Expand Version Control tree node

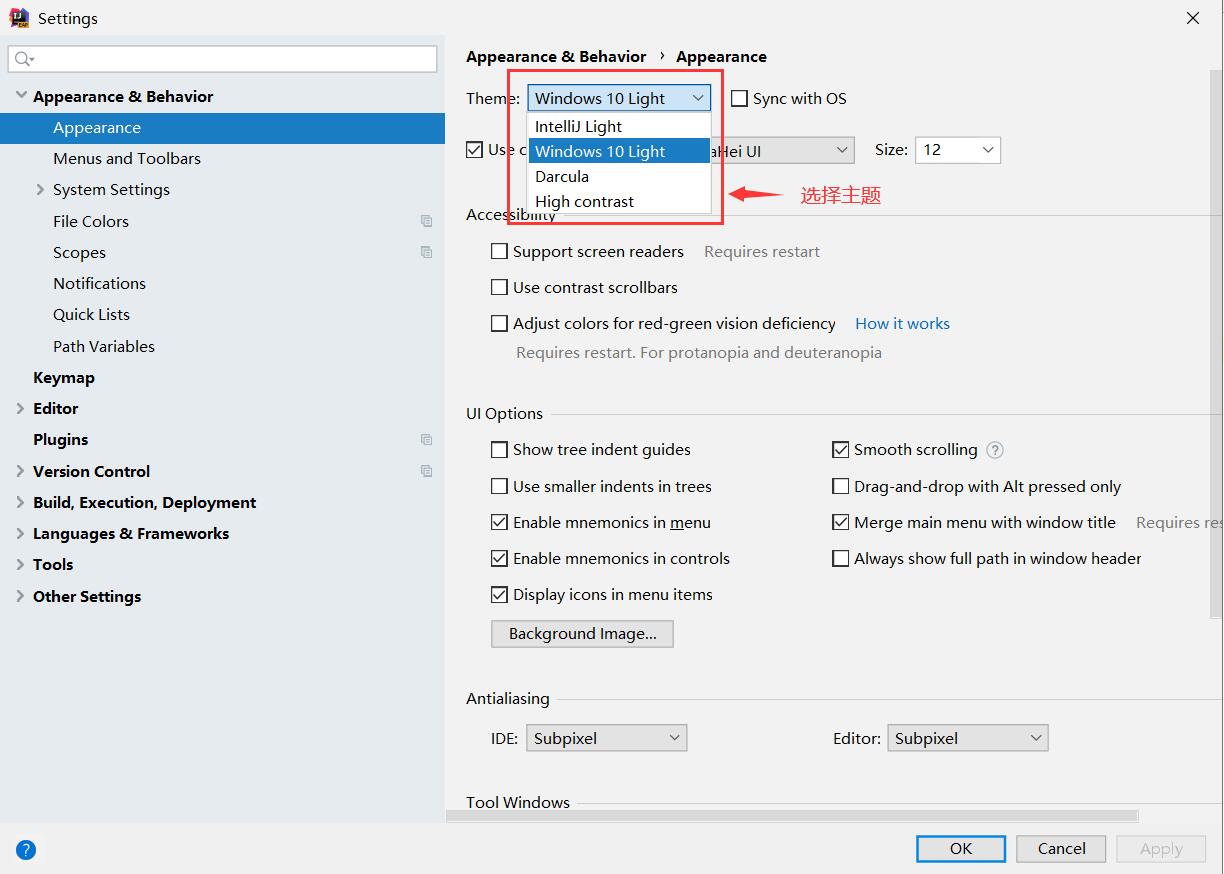[x=21, y=471]
